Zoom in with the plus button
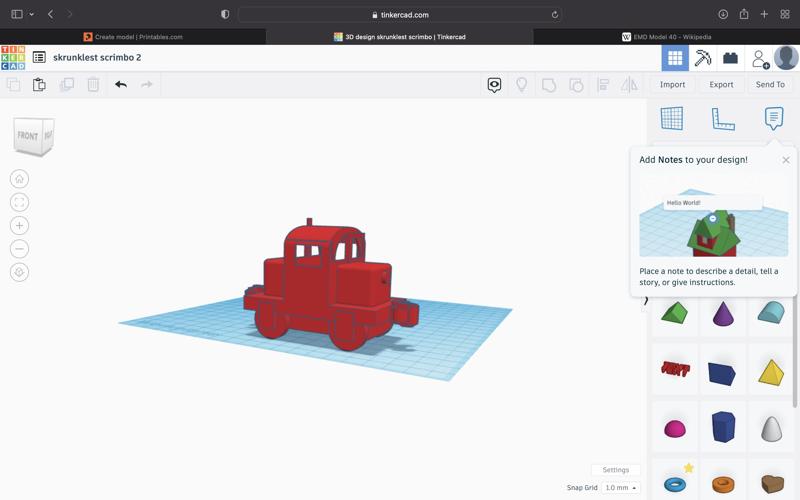Image resolution: width=800 pixels, height=500 pixels. (x=19, y=226)
